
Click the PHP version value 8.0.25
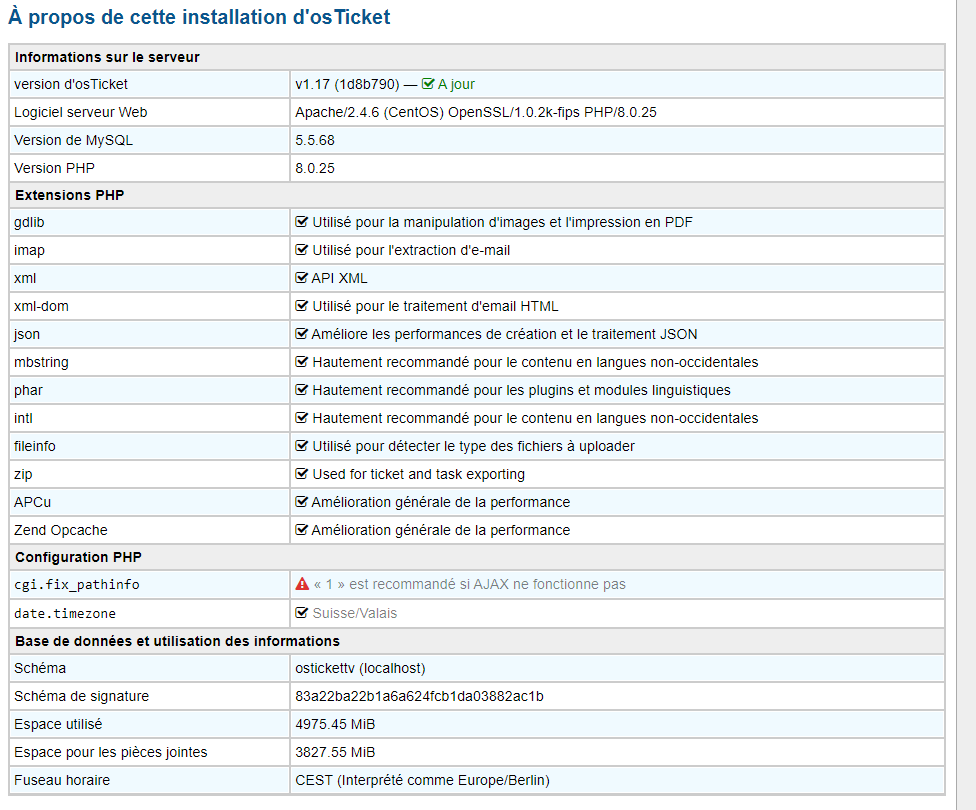[315, 169]
